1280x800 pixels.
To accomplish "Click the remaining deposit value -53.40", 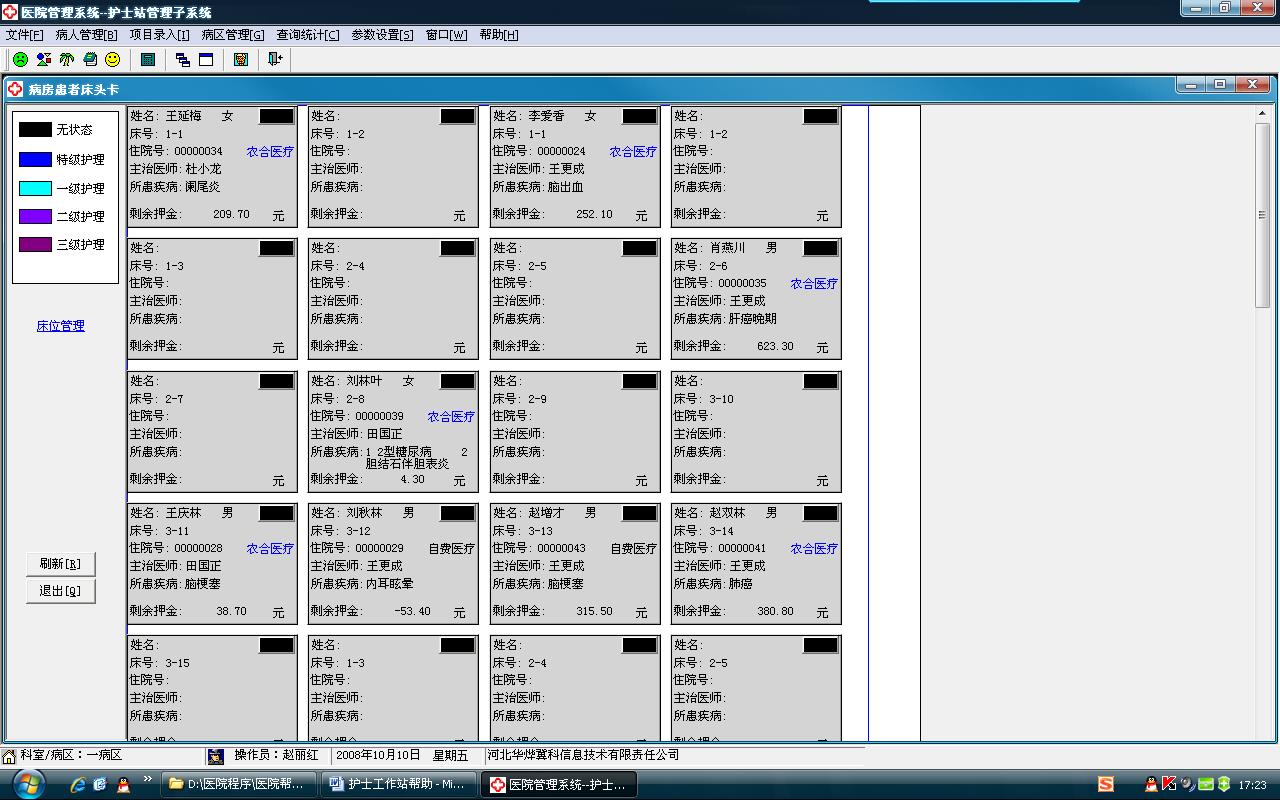I will (x=412, y=611).
